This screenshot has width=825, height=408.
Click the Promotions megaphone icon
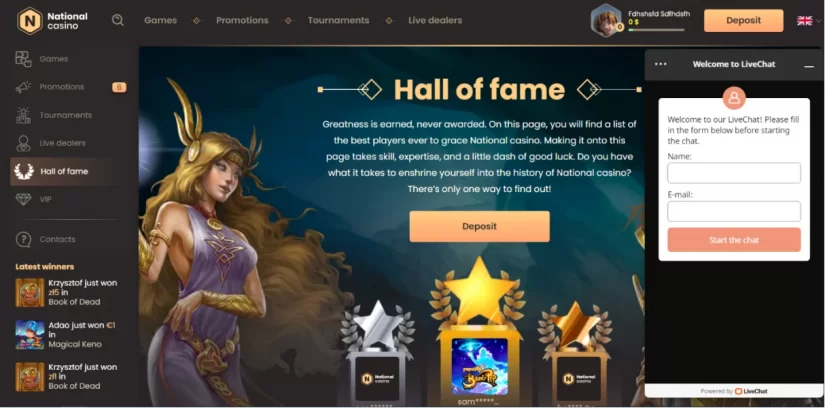(23, 87)
